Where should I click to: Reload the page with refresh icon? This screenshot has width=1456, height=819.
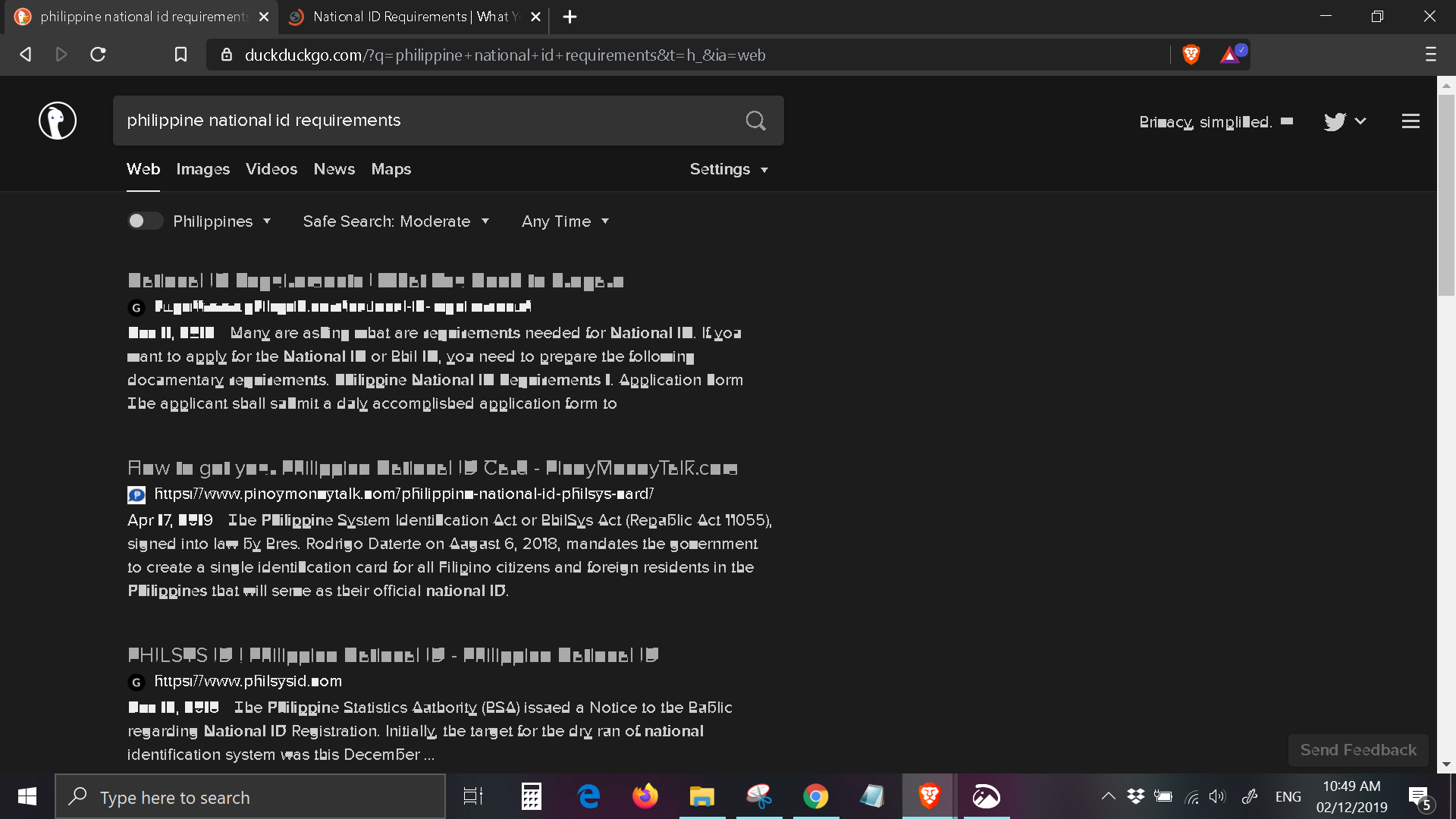98,55
